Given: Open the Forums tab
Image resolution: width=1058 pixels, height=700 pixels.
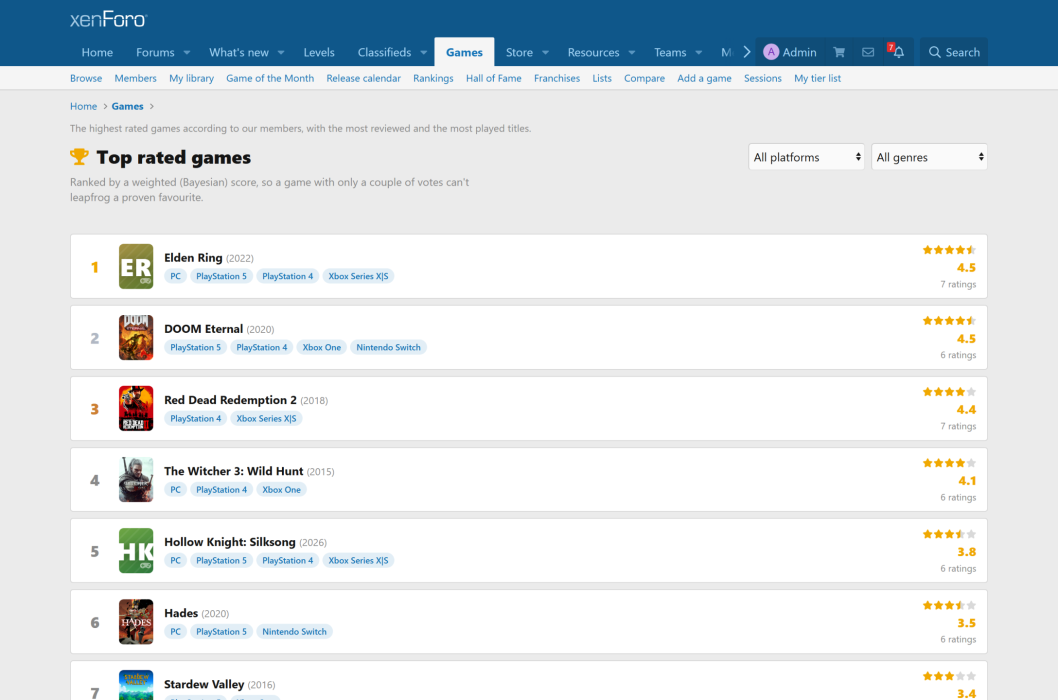Looking at the screenshot, I should click(155, 52).
